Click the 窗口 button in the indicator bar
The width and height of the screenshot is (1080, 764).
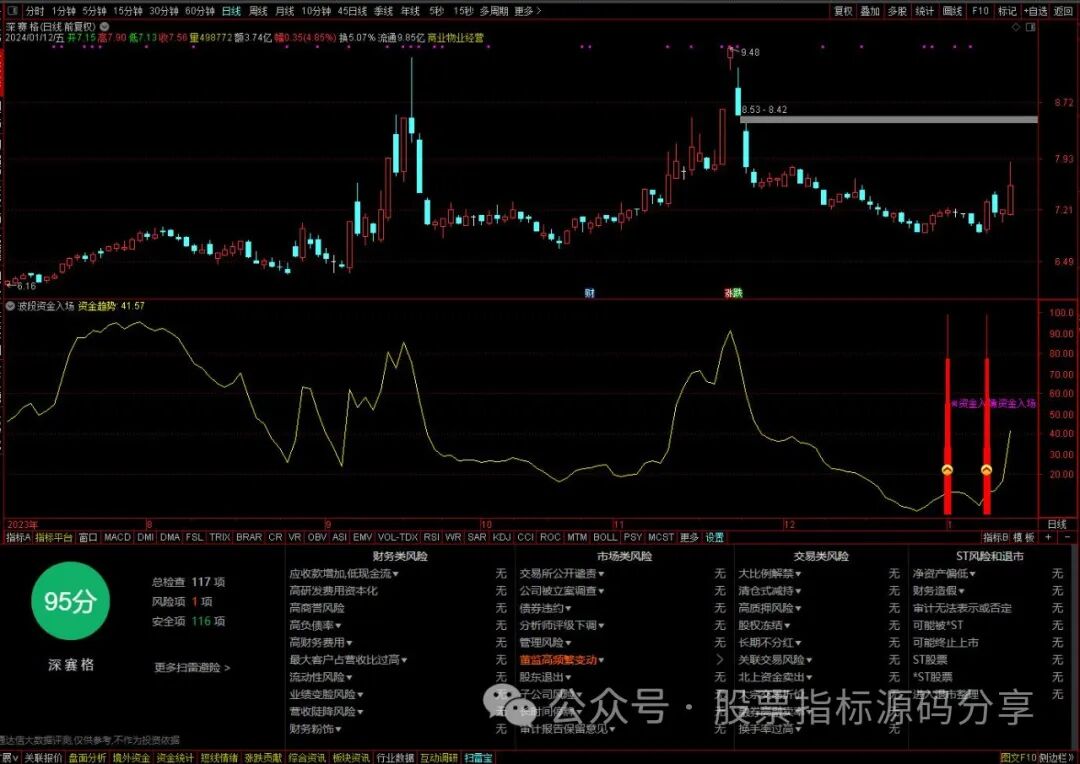point(88,537)
